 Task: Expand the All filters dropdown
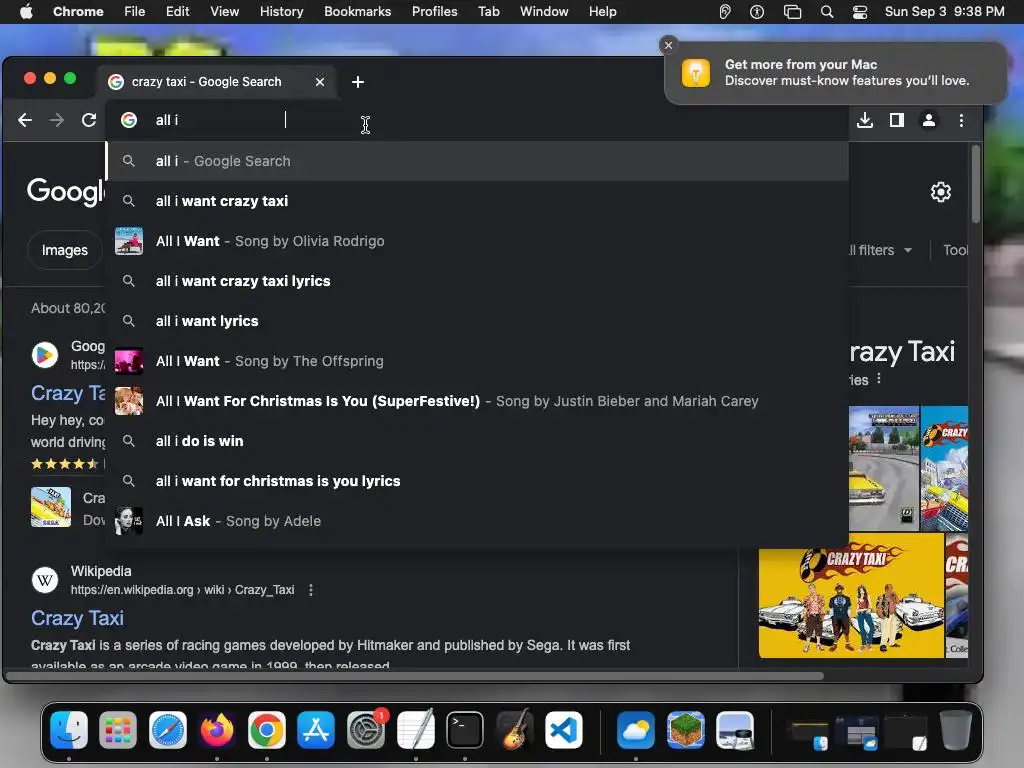click(880, 250)
